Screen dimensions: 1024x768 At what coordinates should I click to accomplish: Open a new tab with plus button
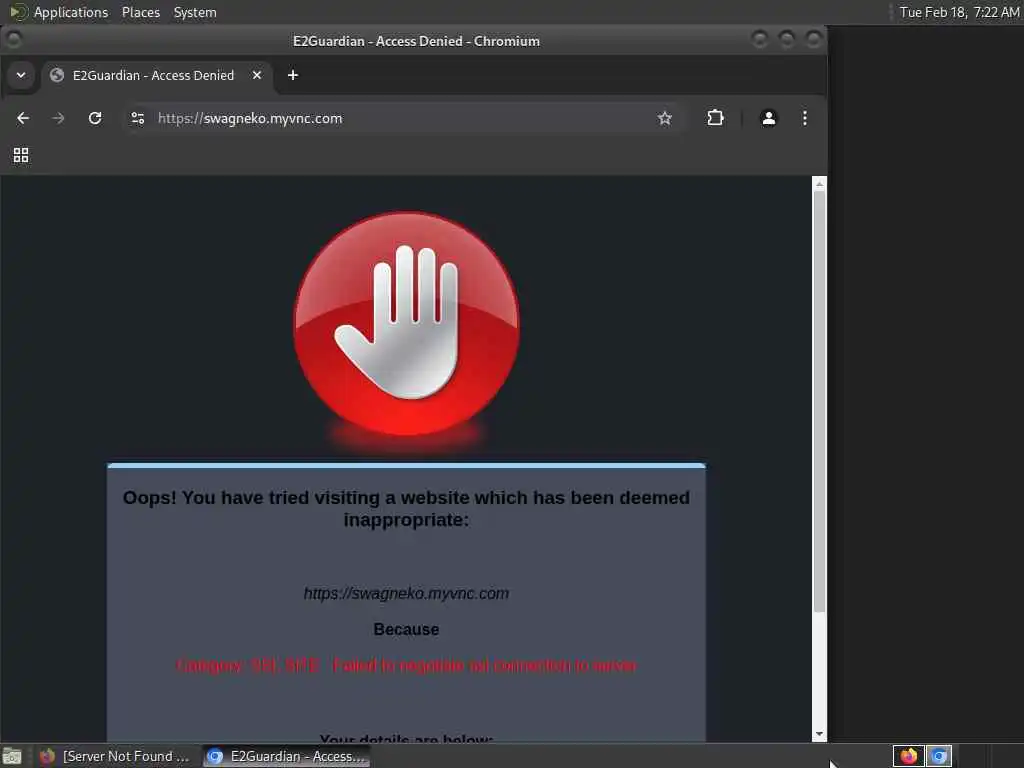pos(293,75)
